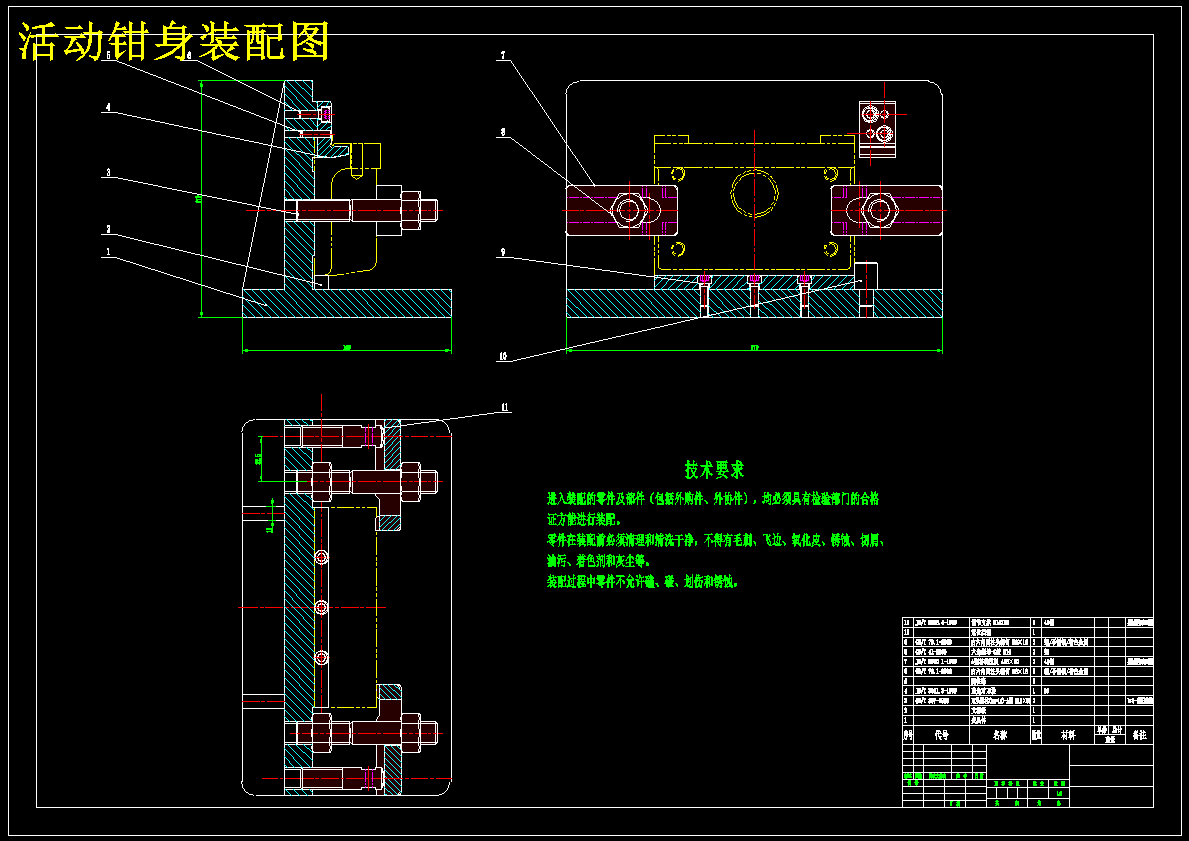
Task: Select part callout number 11
Action: click(505, 406)
